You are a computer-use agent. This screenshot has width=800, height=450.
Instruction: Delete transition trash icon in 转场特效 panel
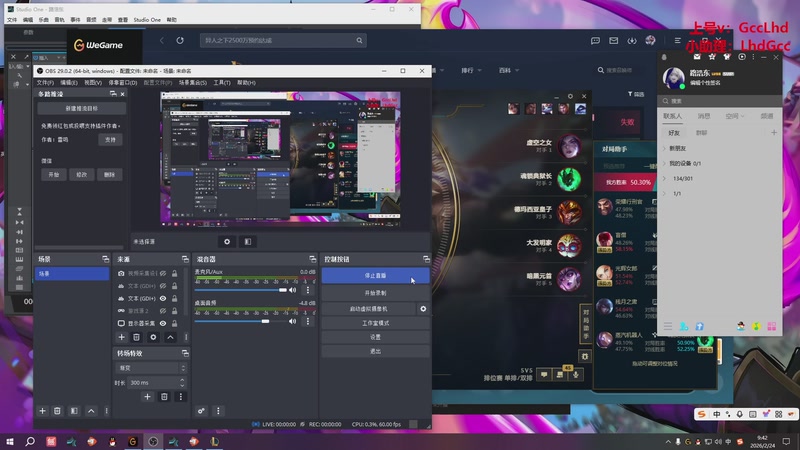(164, 396)
